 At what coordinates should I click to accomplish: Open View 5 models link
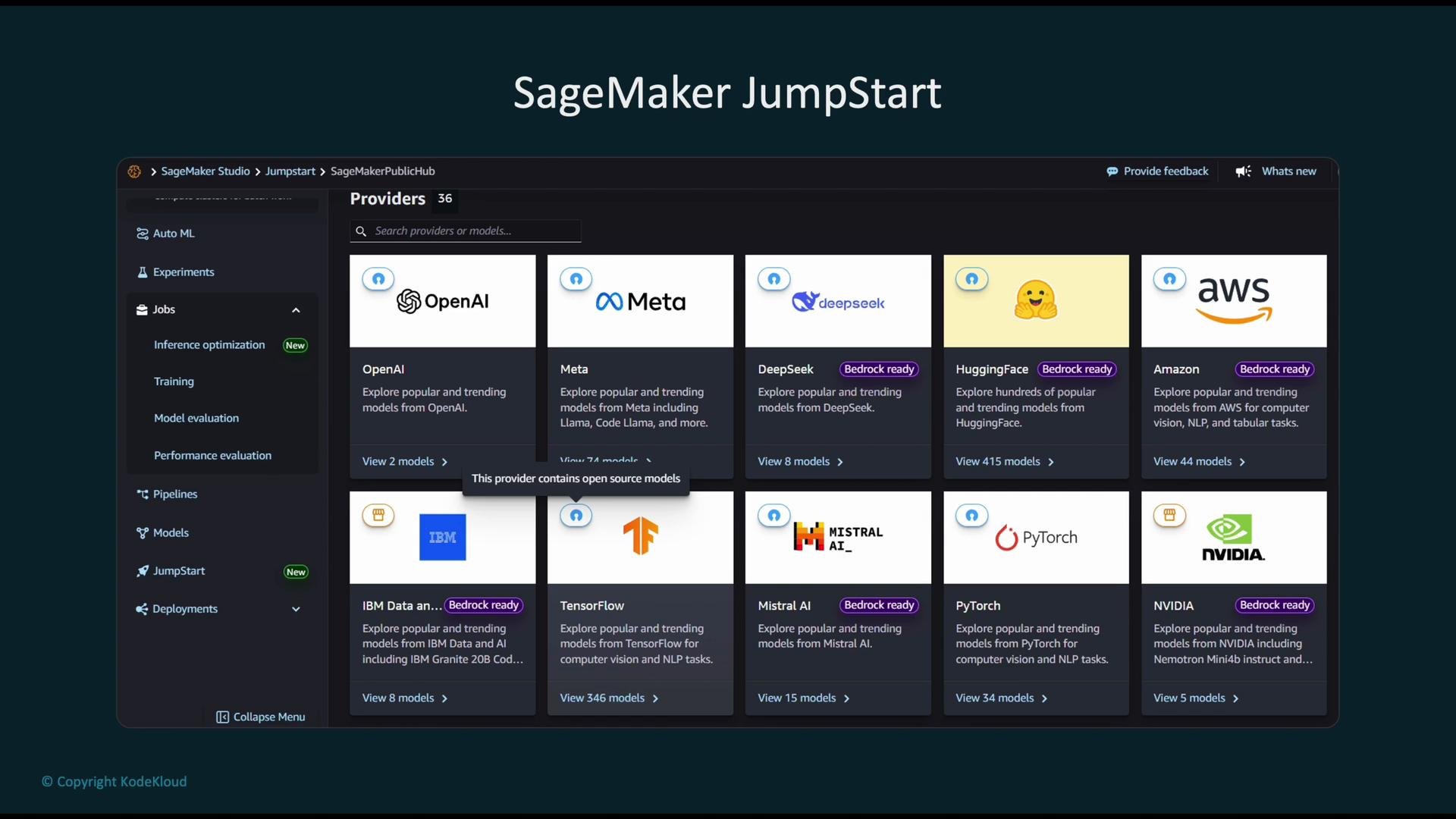tap(1197, 698)
